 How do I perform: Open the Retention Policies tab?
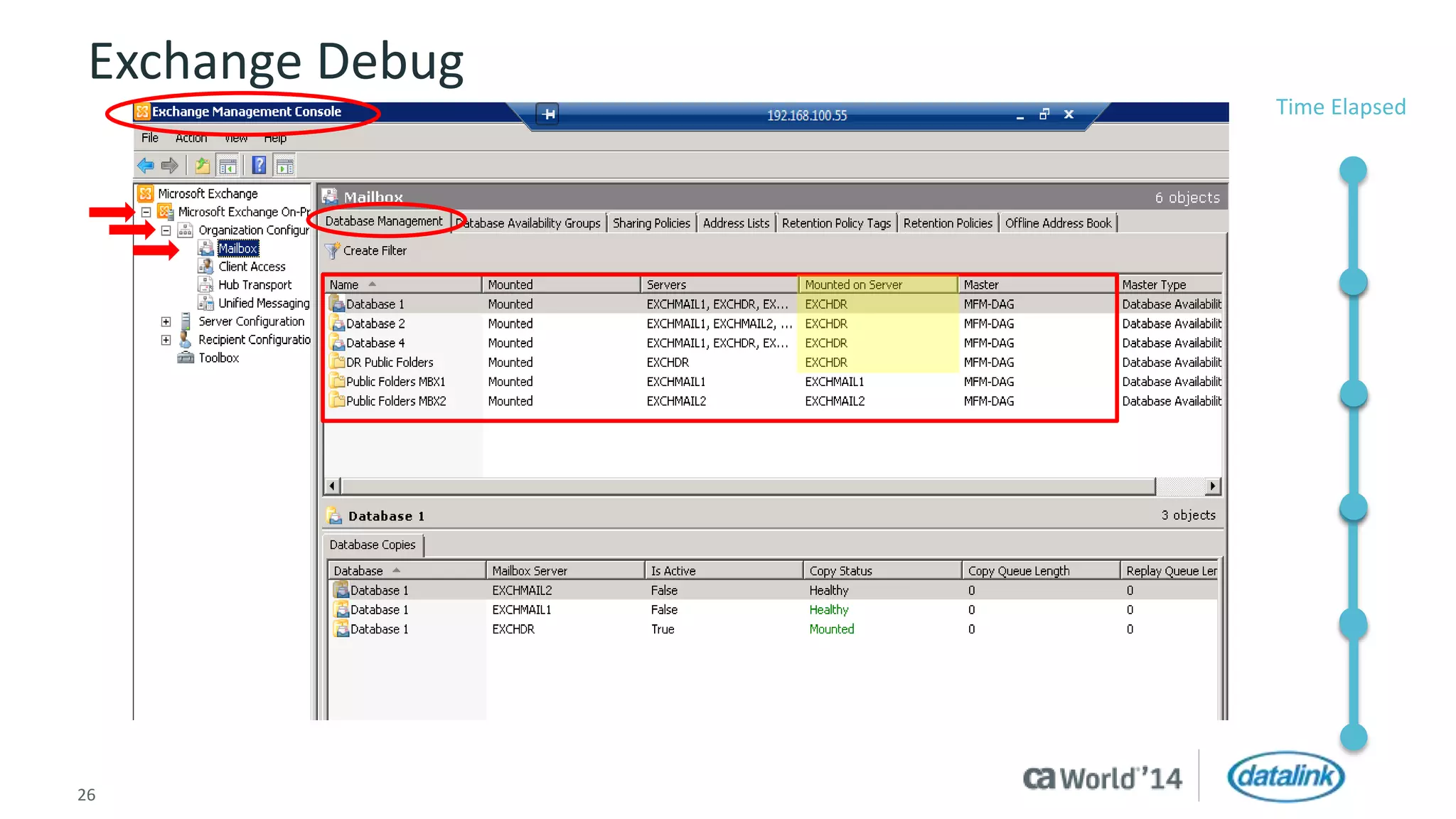point(948,223)
